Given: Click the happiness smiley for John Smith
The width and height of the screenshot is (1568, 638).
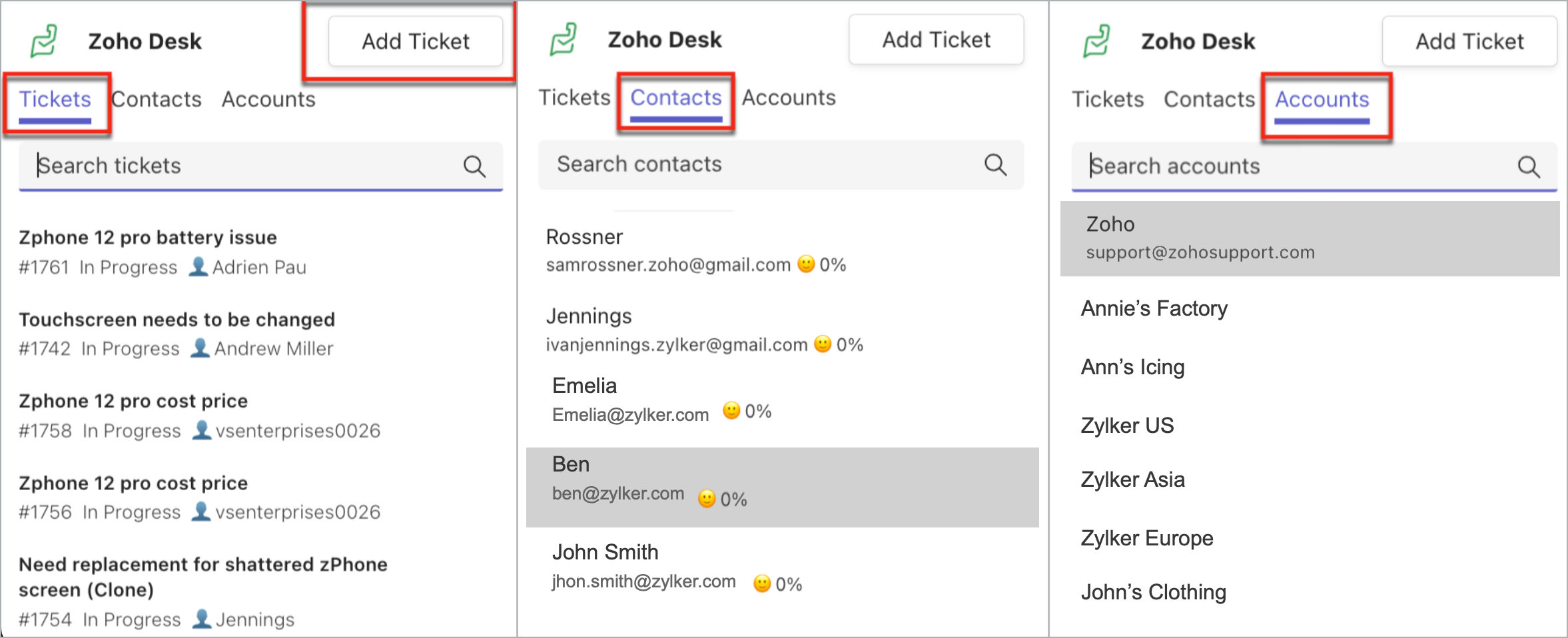Looking at the screenshot, I should click(762, 584).
